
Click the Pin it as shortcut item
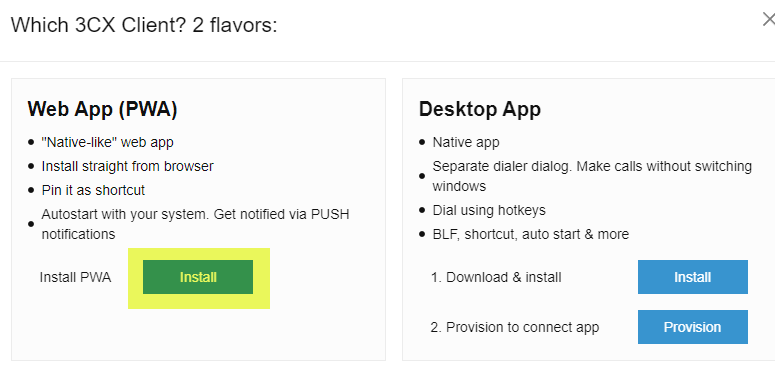tap(93, 190)
